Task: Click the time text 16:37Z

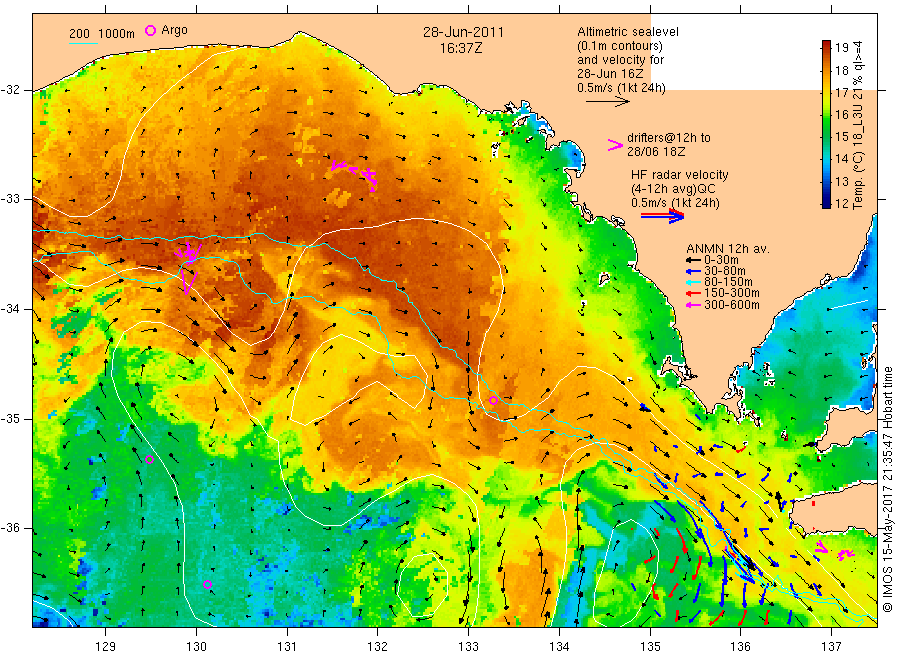Action: [x=461, y=48]
